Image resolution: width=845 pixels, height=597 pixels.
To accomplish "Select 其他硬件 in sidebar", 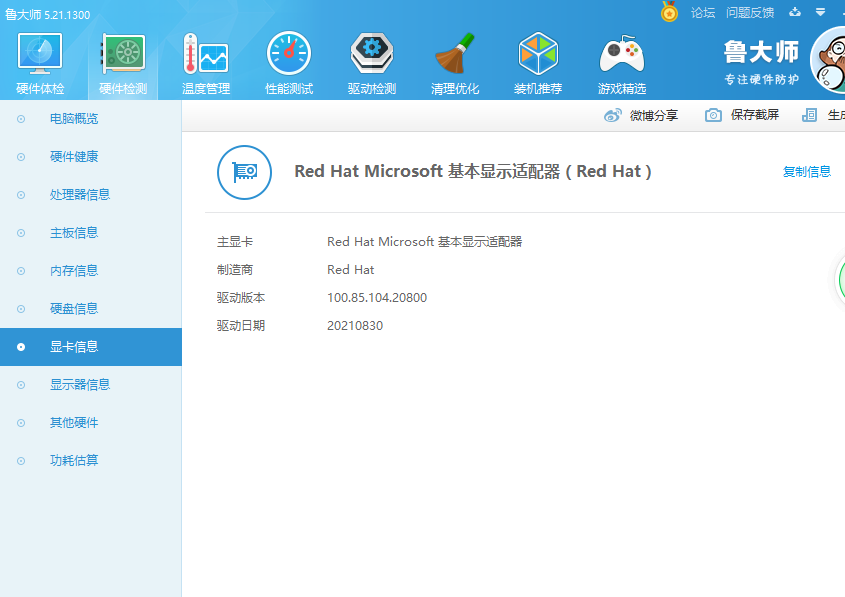I will 91,423.
